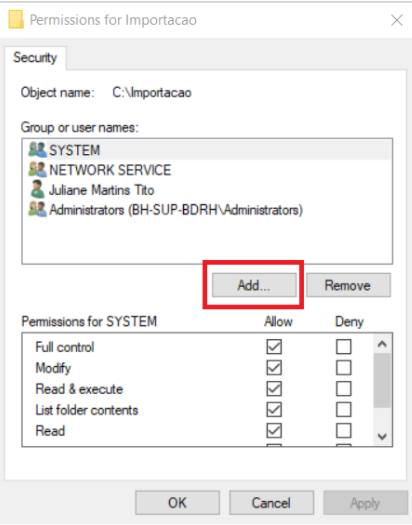Toggle Allow checkbox for Full control
Screen dimensions: 412x525
[x=274, y=347]
